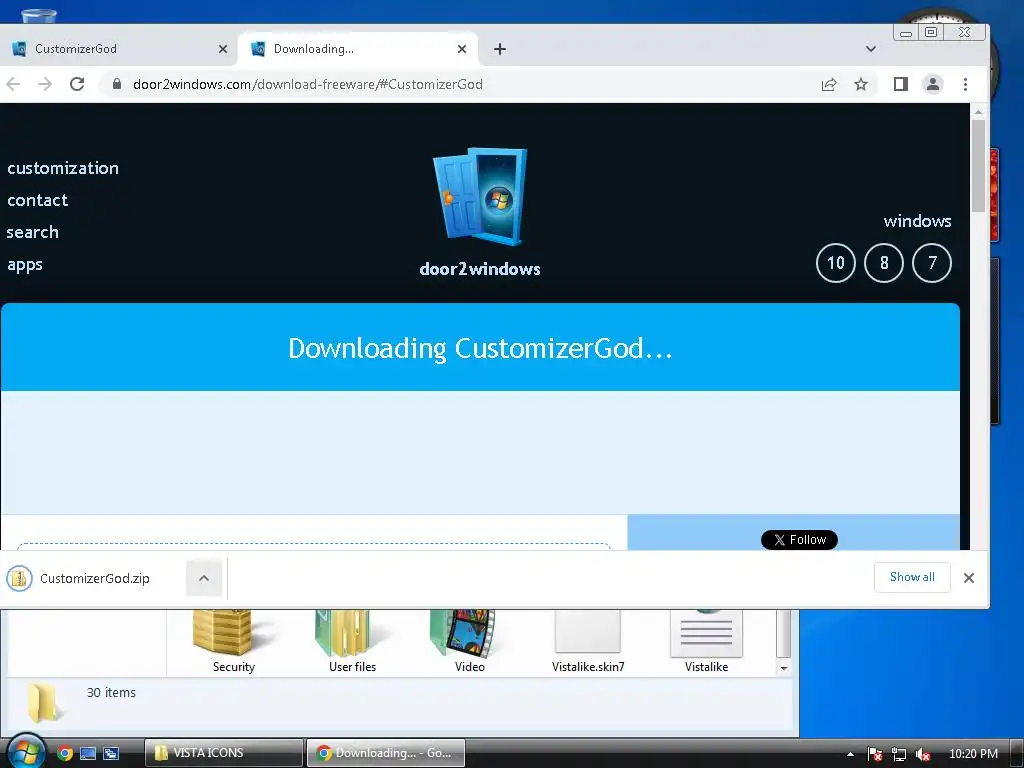Click the page scroll up arrow
This screenshot has height=768, width=1024.
[x=978, y=112]
